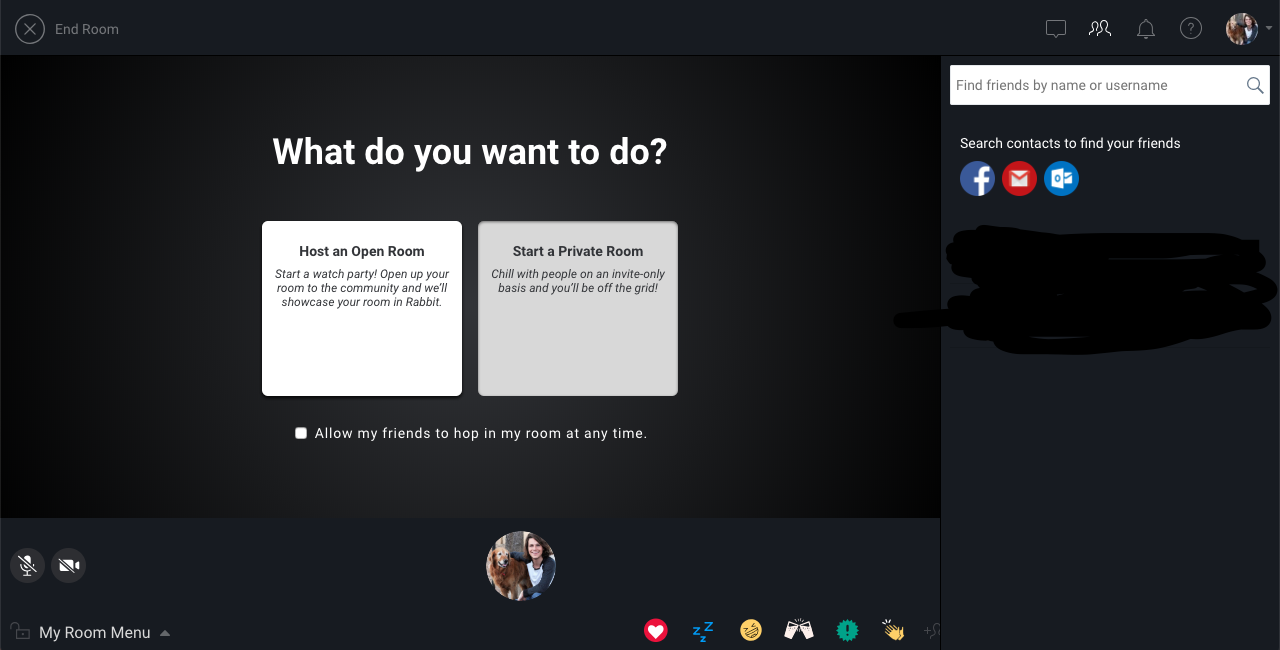Screen dimensions: 1280x650
Task: Check Allow my friends to hop in
Action: coord(301,433)
